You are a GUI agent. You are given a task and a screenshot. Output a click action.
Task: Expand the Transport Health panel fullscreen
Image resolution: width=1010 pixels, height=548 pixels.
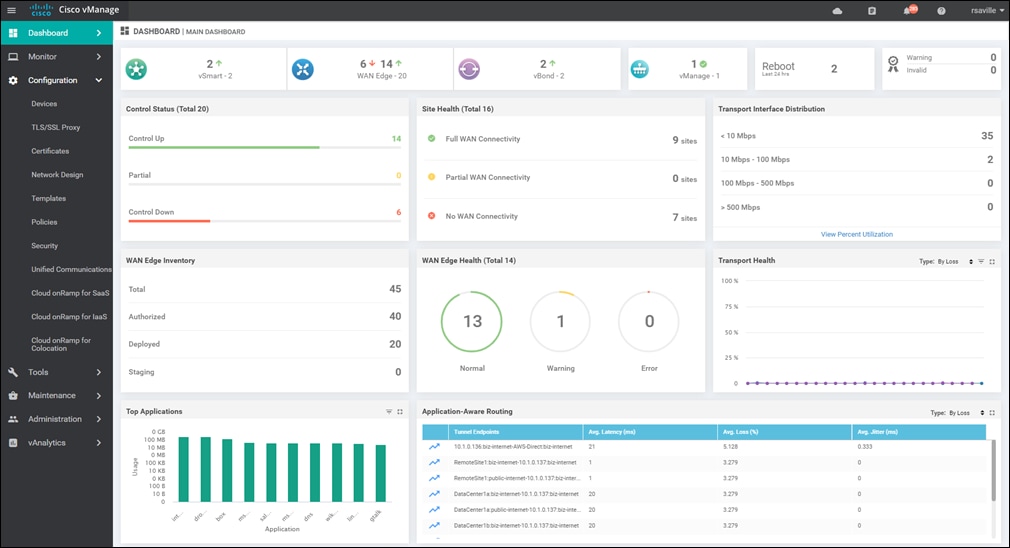point(992,261)
